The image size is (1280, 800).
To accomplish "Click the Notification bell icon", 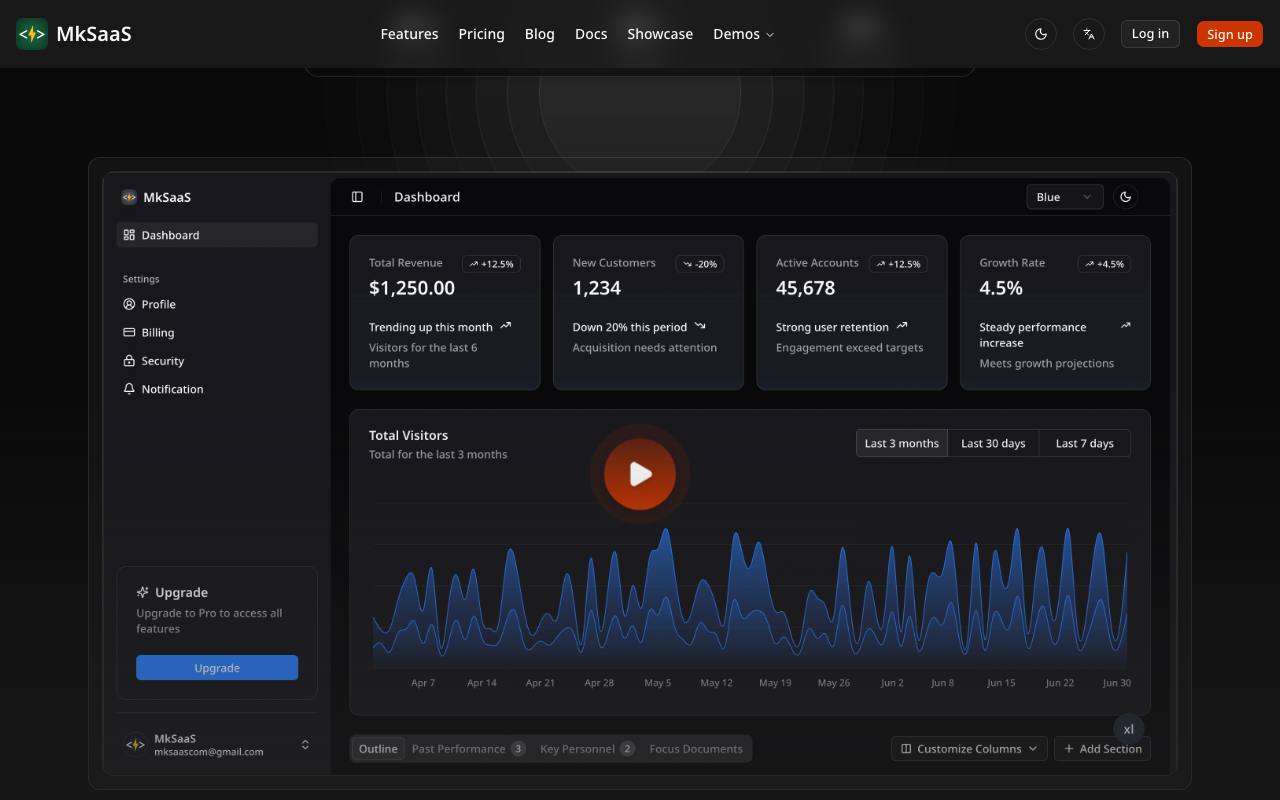I will (x=129, y=389).
